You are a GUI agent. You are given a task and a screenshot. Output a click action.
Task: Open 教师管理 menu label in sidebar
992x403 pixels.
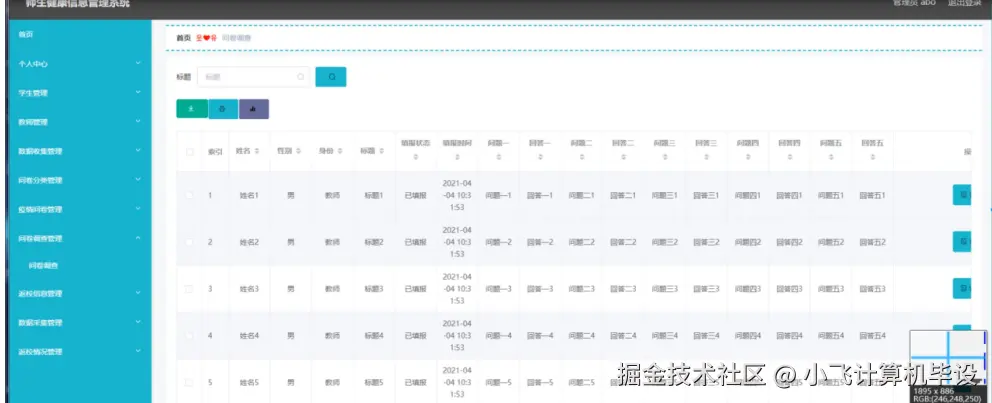(33, 122)
